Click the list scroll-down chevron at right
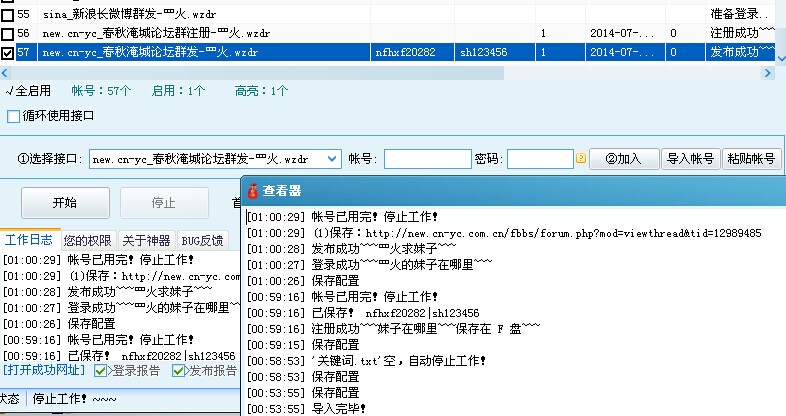This screenshot has height=416, width=786. tap(780, 59)
